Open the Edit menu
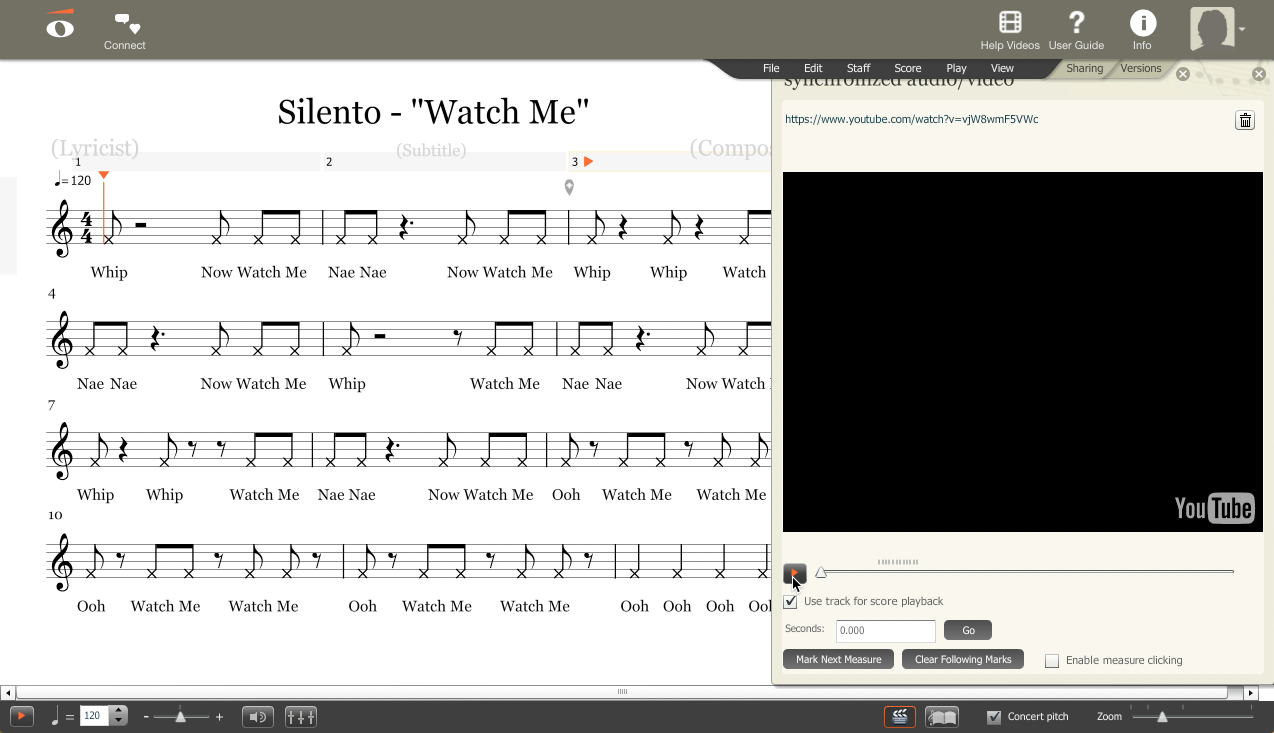The height and width of the screenshot is (733, 1274). (x=813, y=69)
